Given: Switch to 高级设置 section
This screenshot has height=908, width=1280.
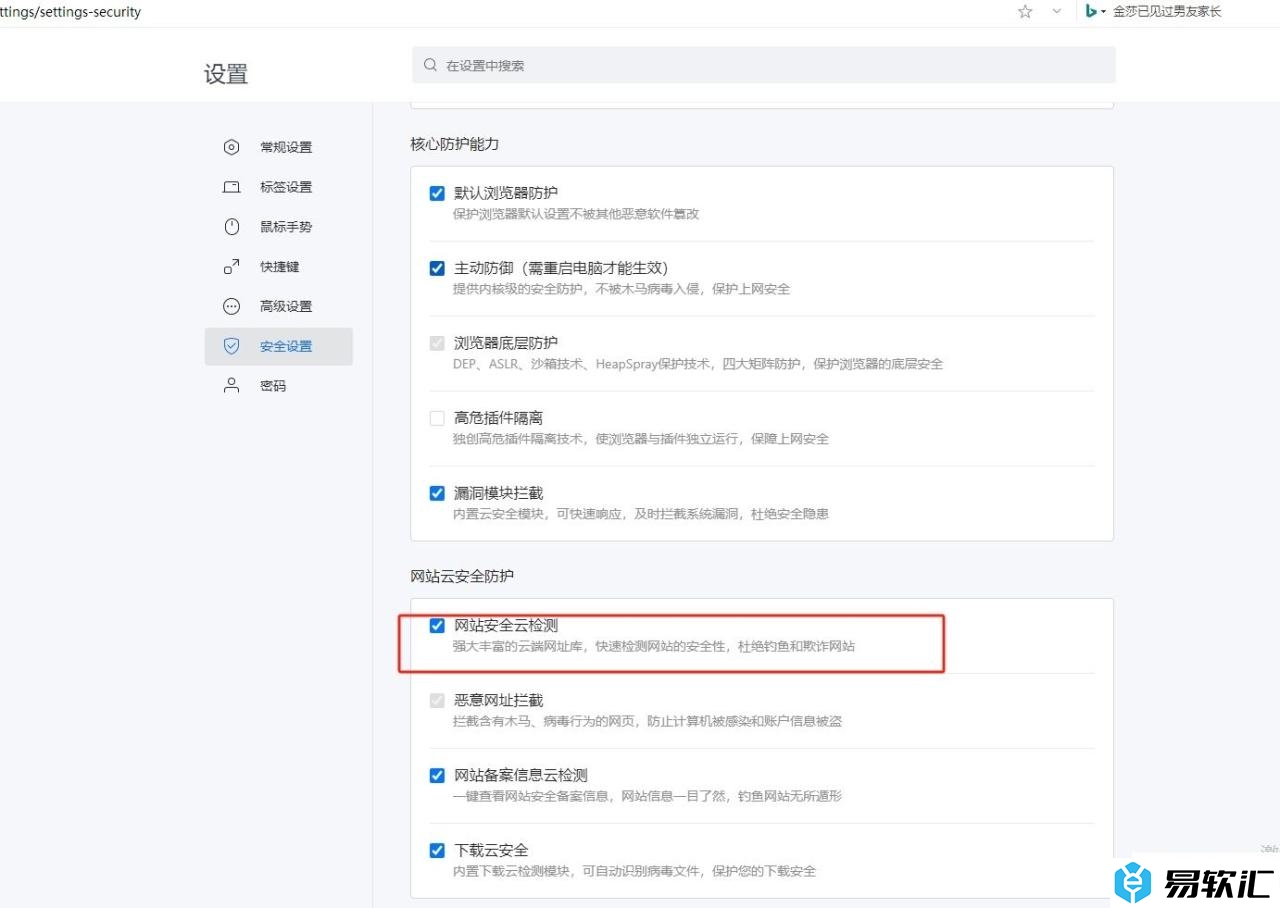Looking at the screenshot, I should [286, 306].
